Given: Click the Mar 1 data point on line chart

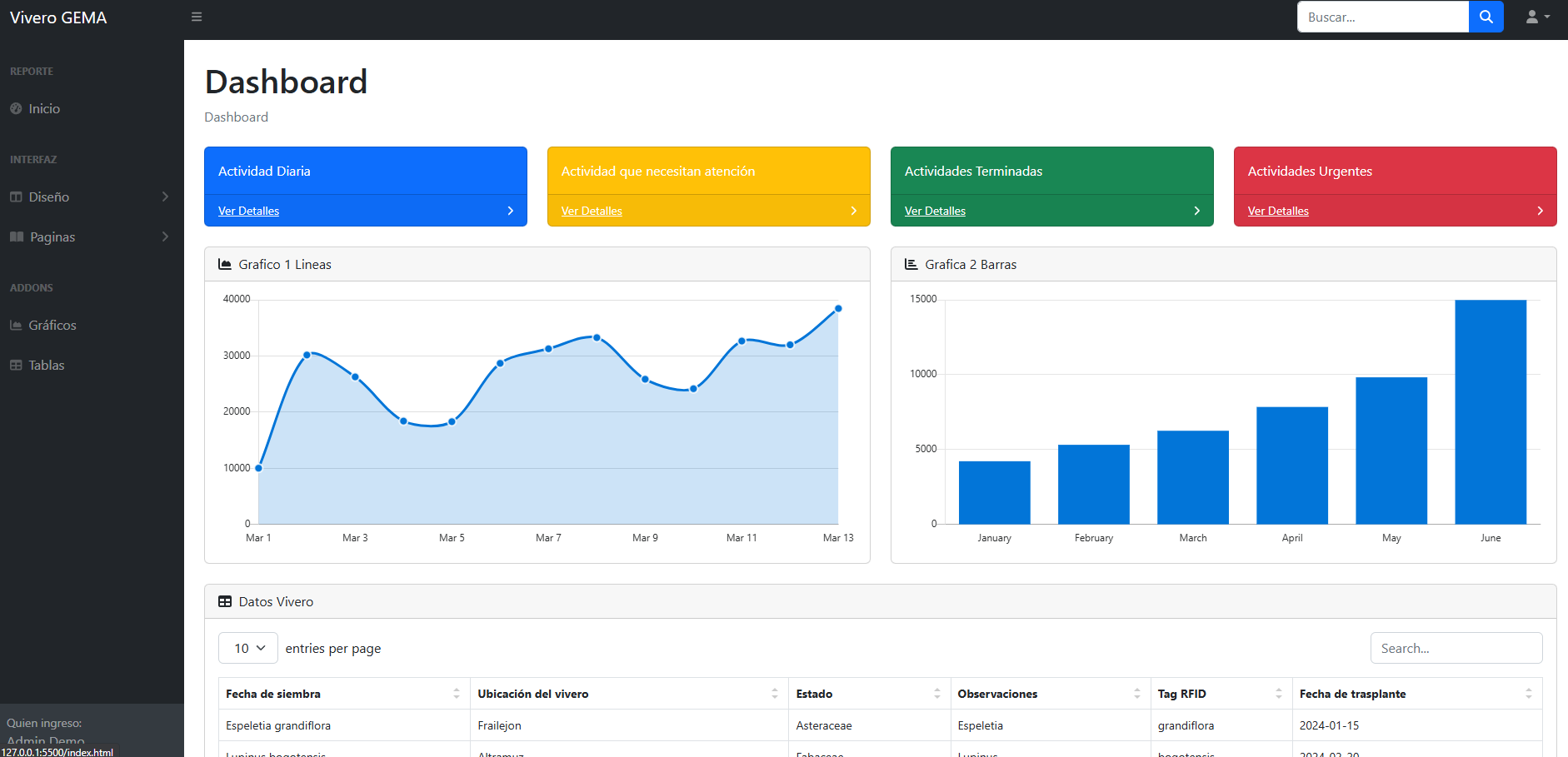Looking at the screenshot, I should pyautogui.click(x=258, y=468).
